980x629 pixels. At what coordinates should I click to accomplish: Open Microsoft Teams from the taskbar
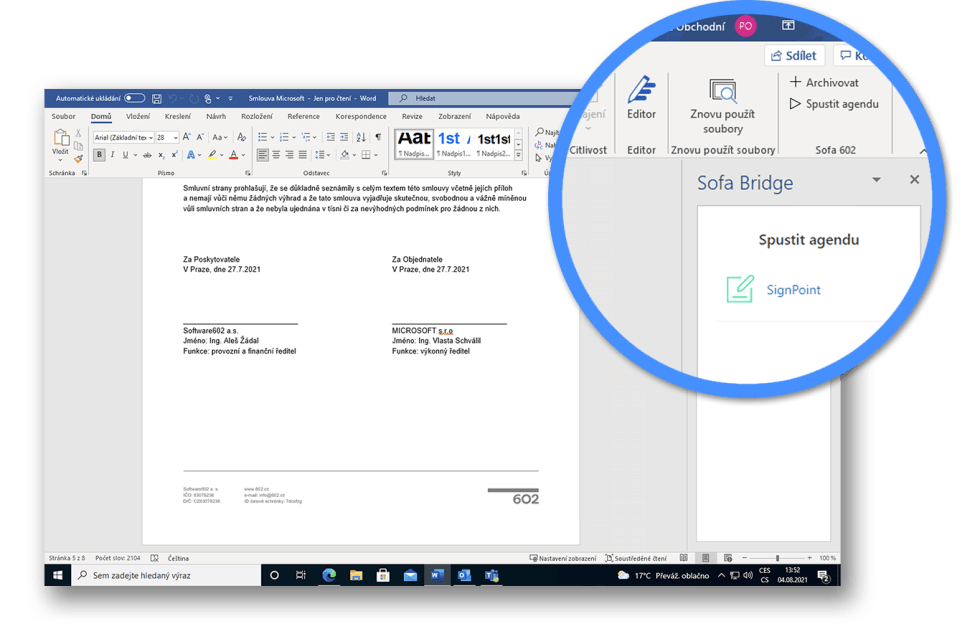tap(492, 575)
